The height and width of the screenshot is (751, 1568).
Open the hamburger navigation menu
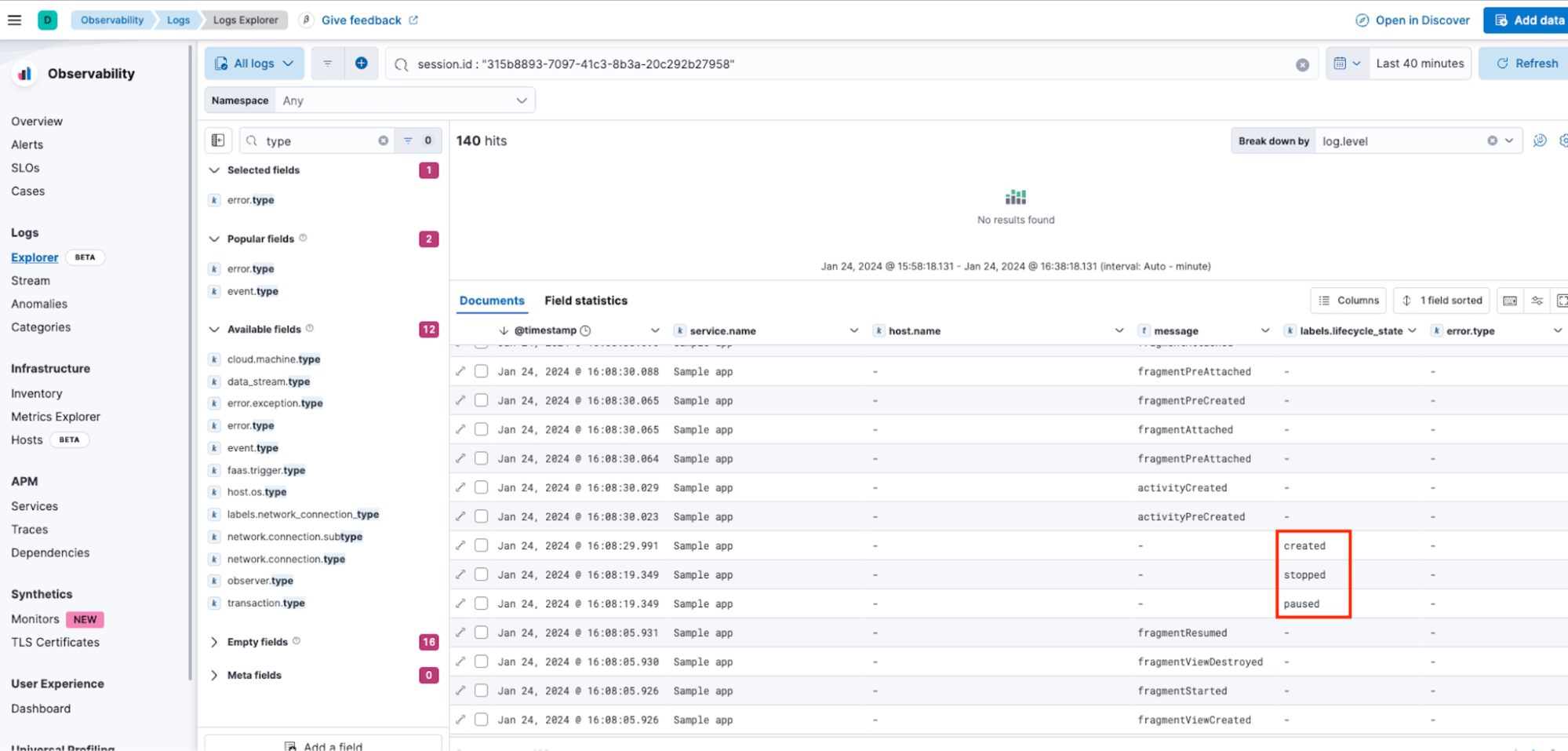14,20
